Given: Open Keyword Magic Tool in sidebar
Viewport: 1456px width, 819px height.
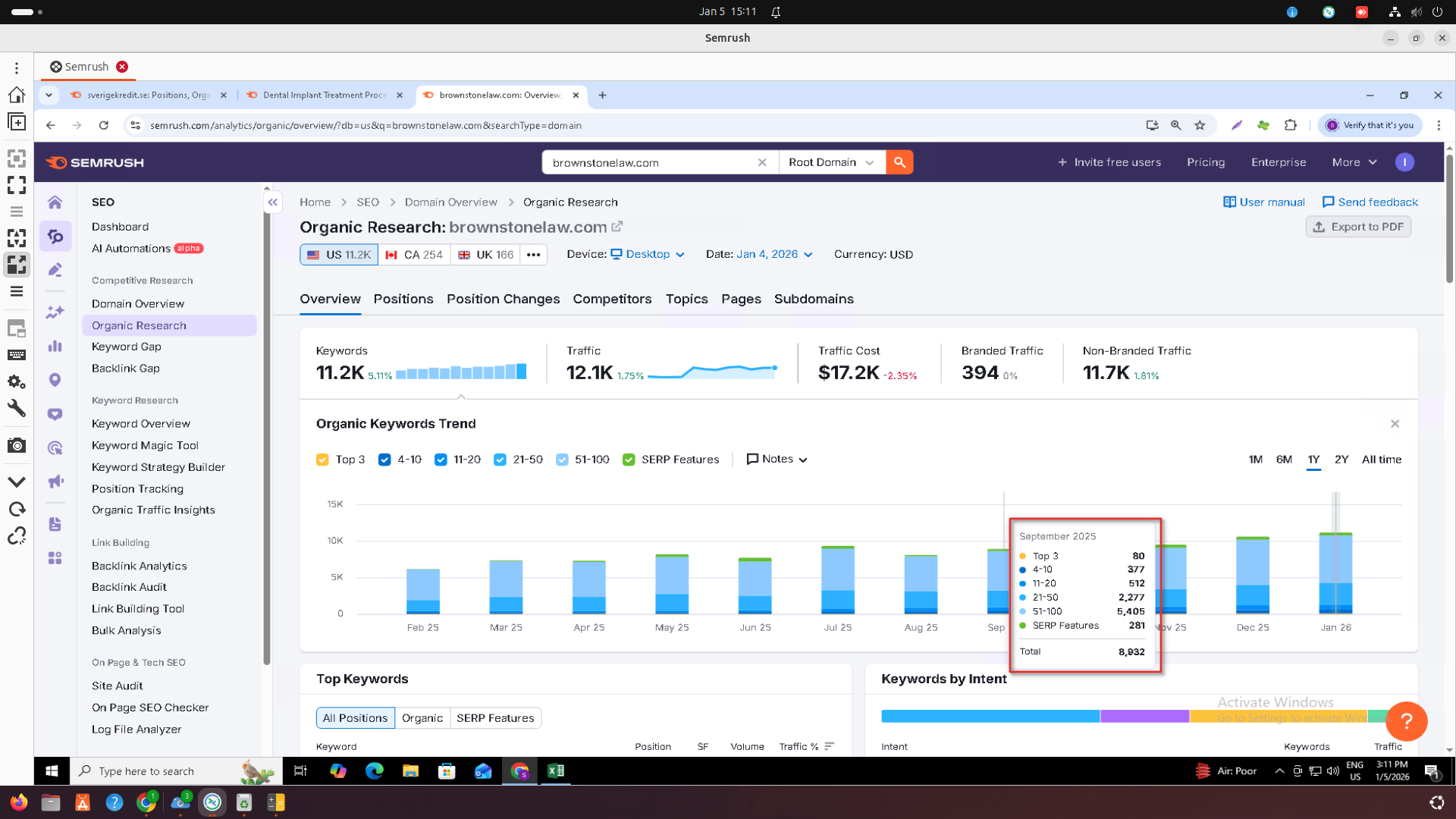Looking at the screenshot, I should click(x=145, y=445).
